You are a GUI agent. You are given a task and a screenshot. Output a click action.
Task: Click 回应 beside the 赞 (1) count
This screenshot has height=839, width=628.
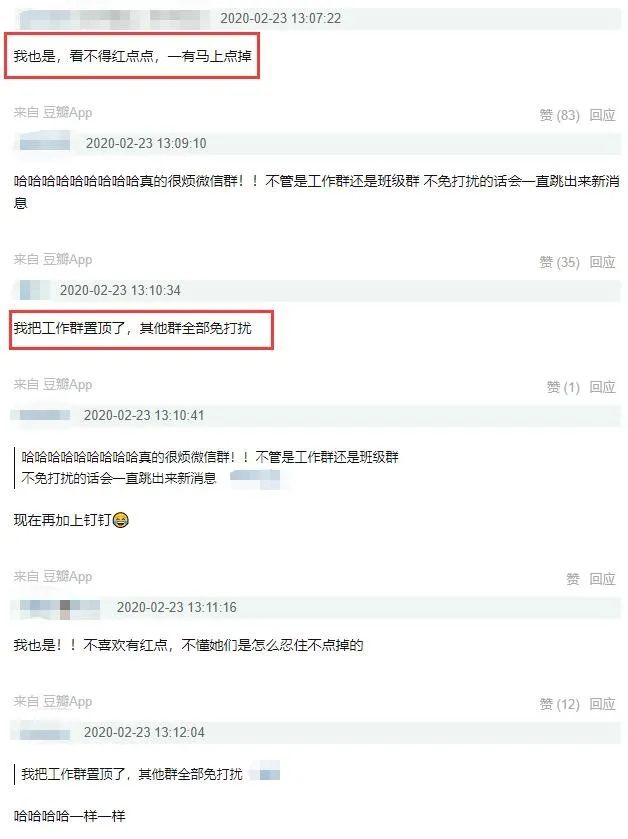coord(602,387)
